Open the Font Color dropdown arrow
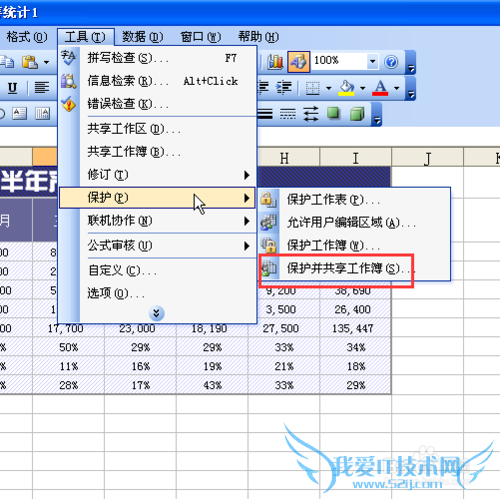500x499 pixels. point(396,88)
